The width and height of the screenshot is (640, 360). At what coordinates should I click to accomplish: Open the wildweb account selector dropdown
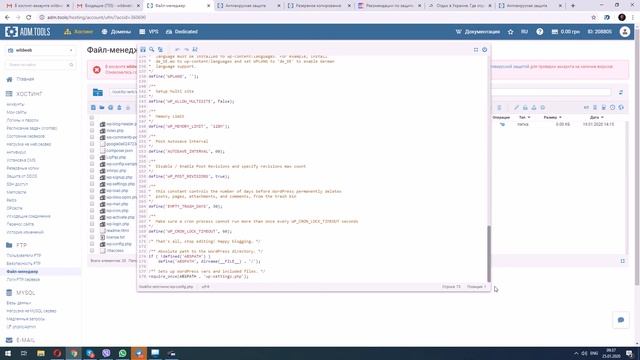pyautogui.click(x=40, y=50)
